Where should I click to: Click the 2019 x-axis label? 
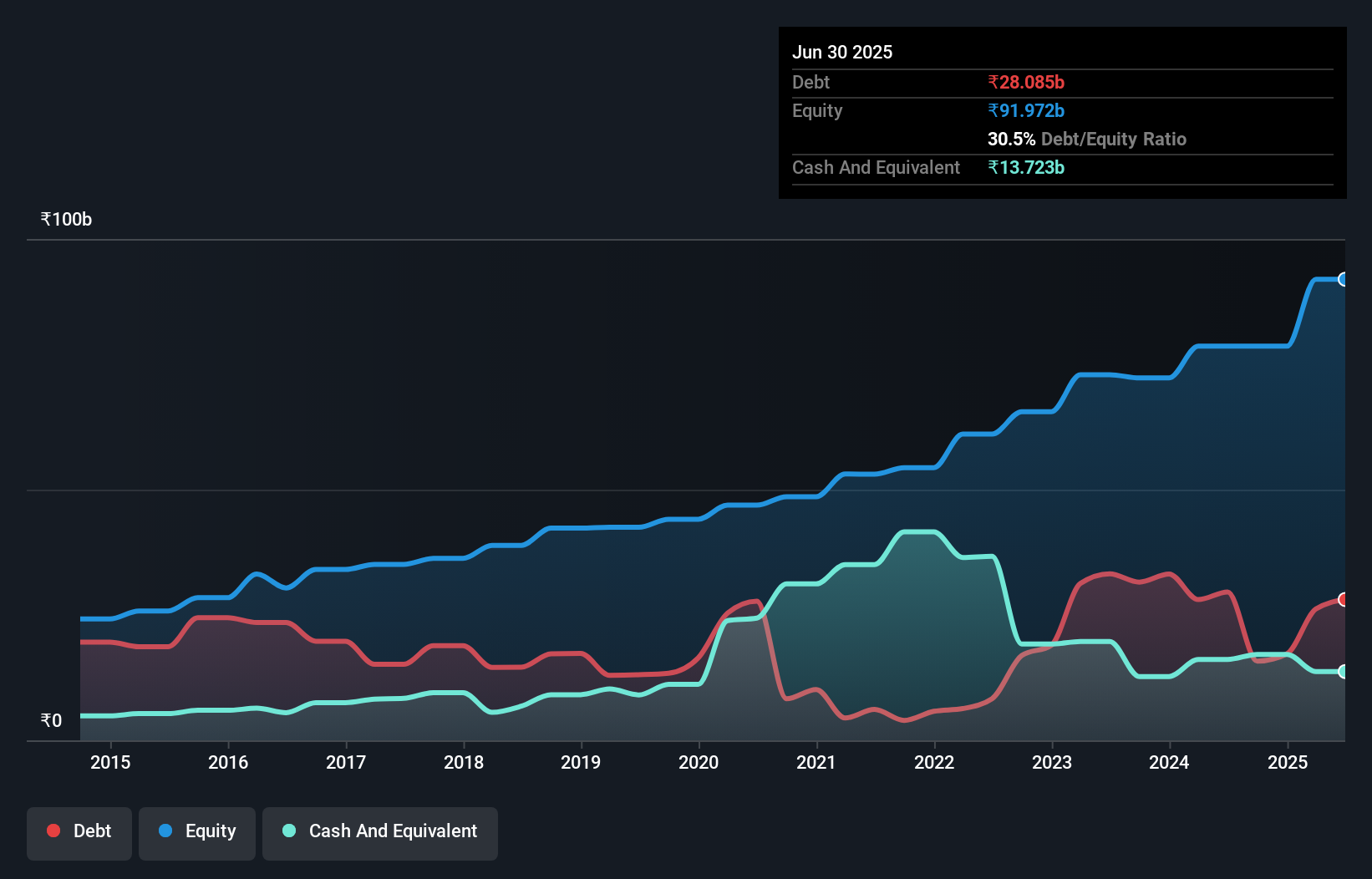pyautogui.click(x=581, y=762)
